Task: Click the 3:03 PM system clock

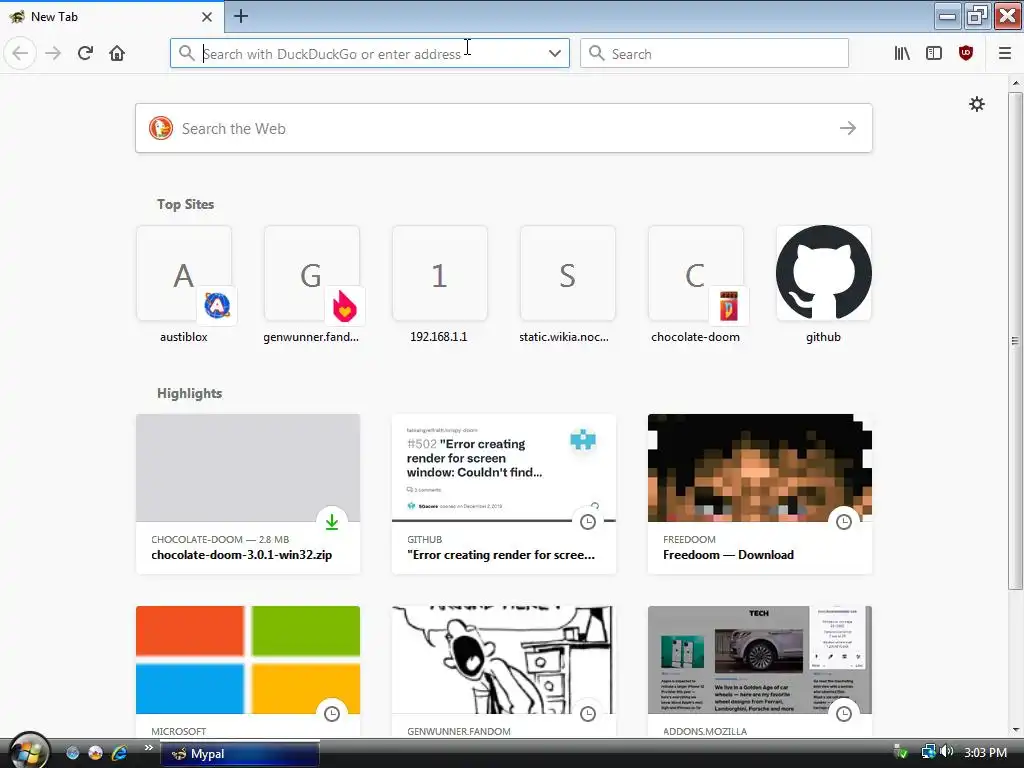Action: pyautogui.click(x=985, y=752)
